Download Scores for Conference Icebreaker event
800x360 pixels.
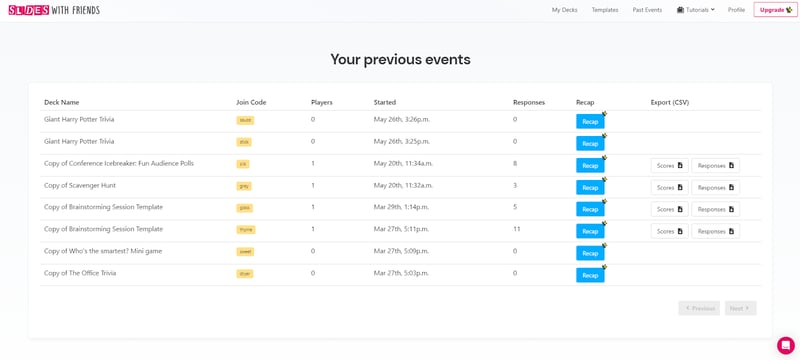(669, 166)
